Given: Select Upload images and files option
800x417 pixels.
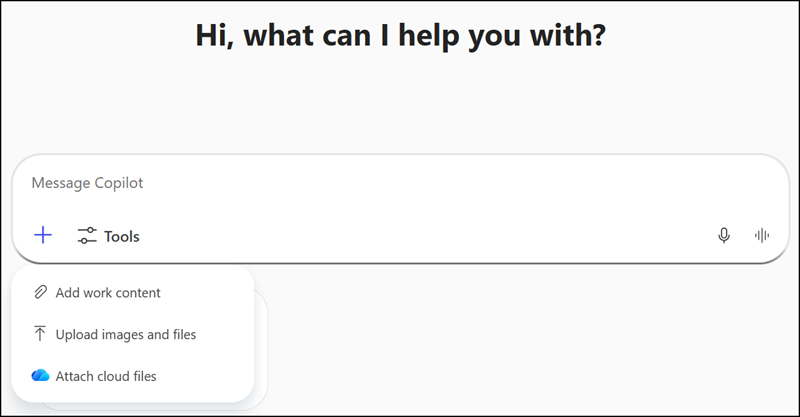Looking at the screenshot, I should [126, 334].
